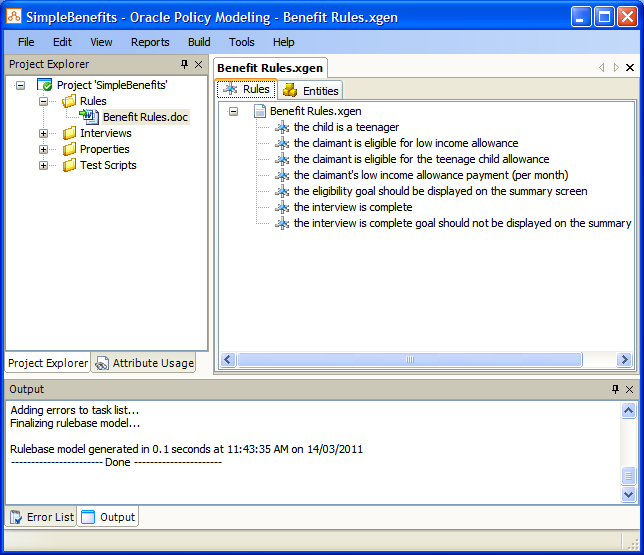
Task: Close the Benefit Rules.xgen document tab
Action: point(630,67)
